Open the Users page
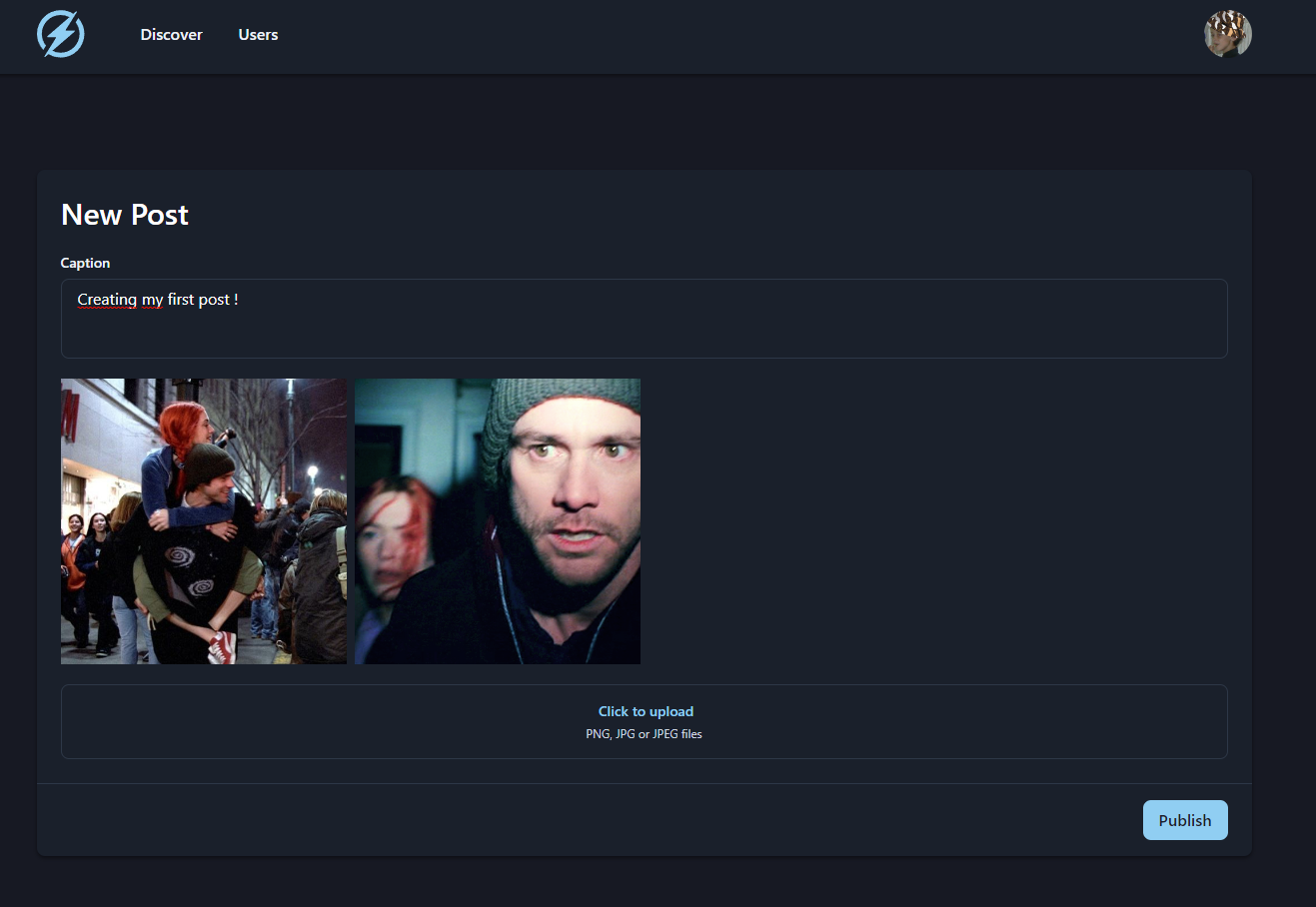Viewport: 1316px width, 907px height. coord(258,35)
